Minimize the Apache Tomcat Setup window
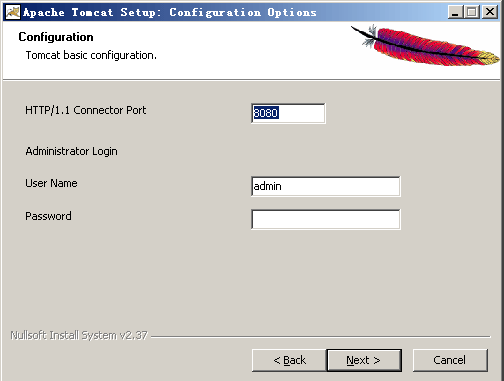This screenshot has height=381, width=504. [455, 12]
